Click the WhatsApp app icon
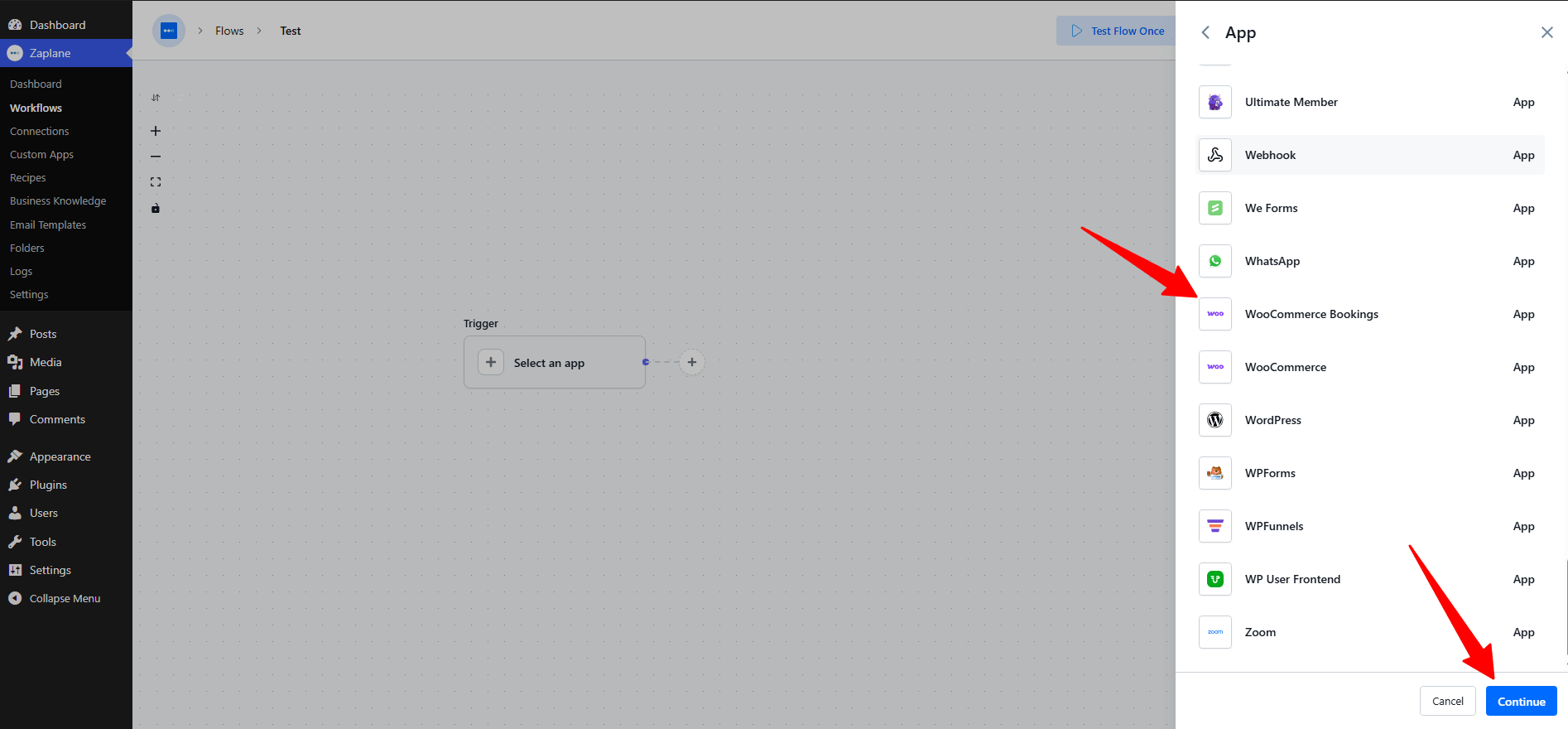Image resolution: width=1568 pixels, height=729 pixels. [1215, 261]
